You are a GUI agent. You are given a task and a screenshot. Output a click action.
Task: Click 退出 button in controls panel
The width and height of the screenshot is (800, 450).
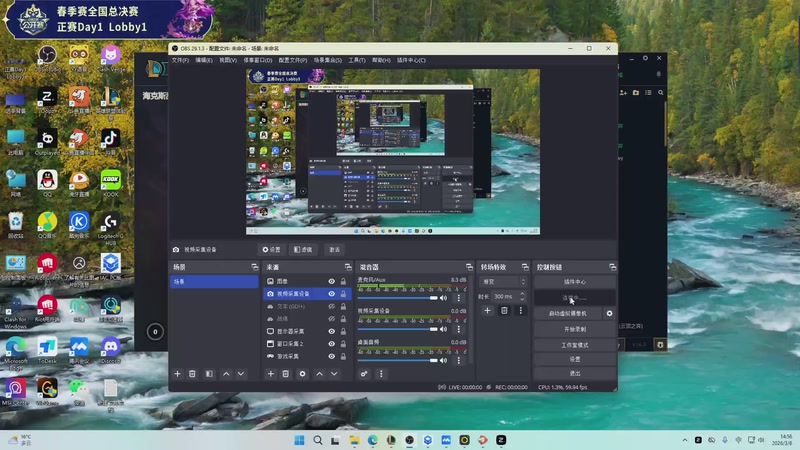click(574, 373)
